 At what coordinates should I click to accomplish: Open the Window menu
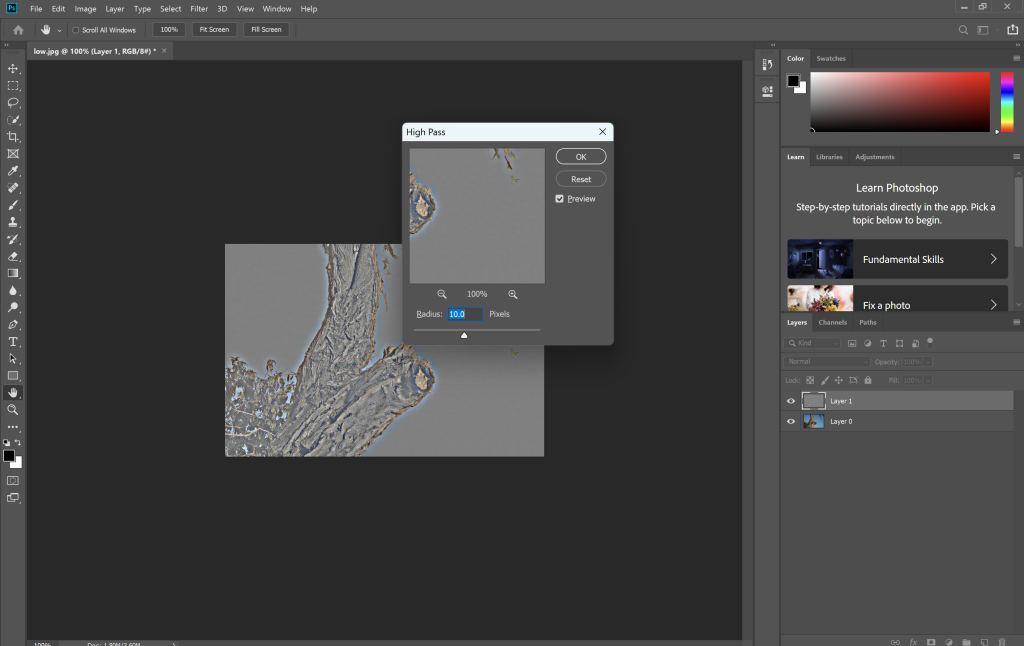[277, 9]
